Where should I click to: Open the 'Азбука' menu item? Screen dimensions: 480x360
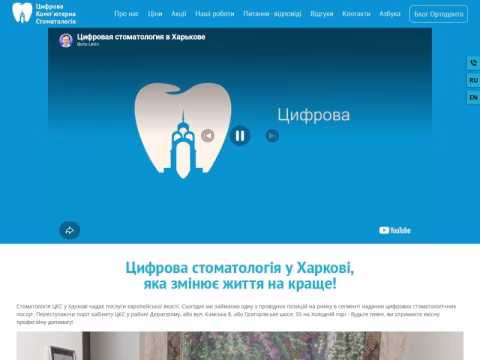(390, 14)
